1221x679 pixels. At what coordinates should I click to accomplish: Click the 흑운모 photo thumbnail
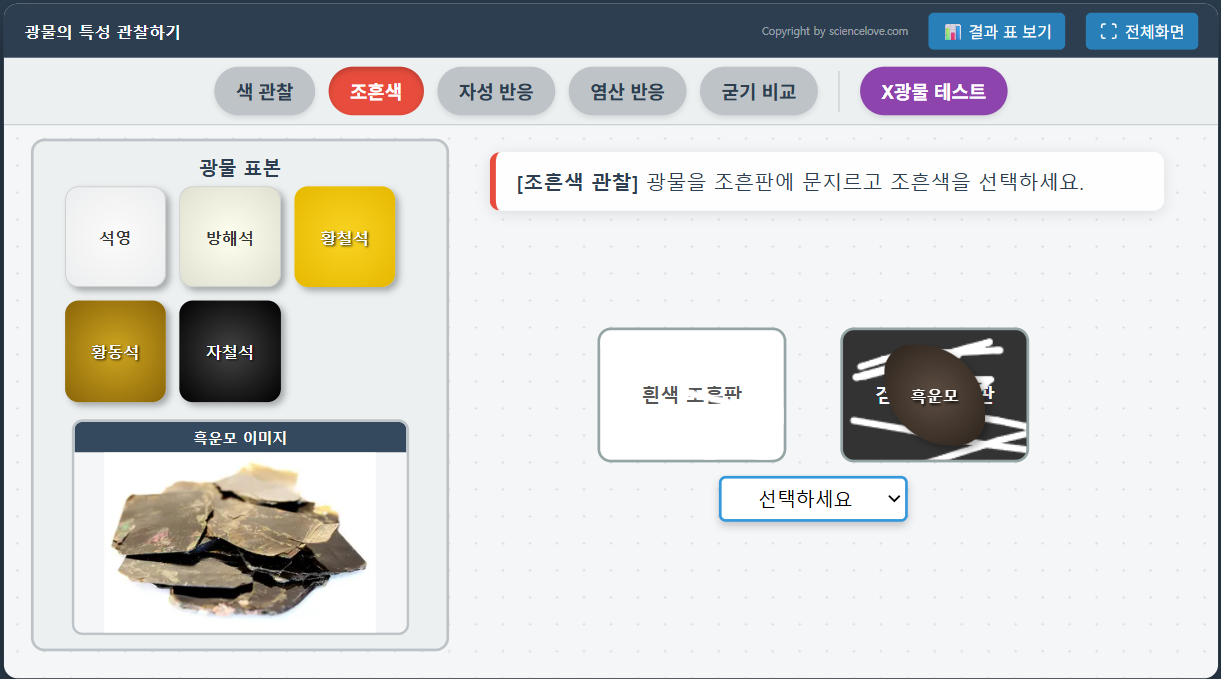coord(240,542)
